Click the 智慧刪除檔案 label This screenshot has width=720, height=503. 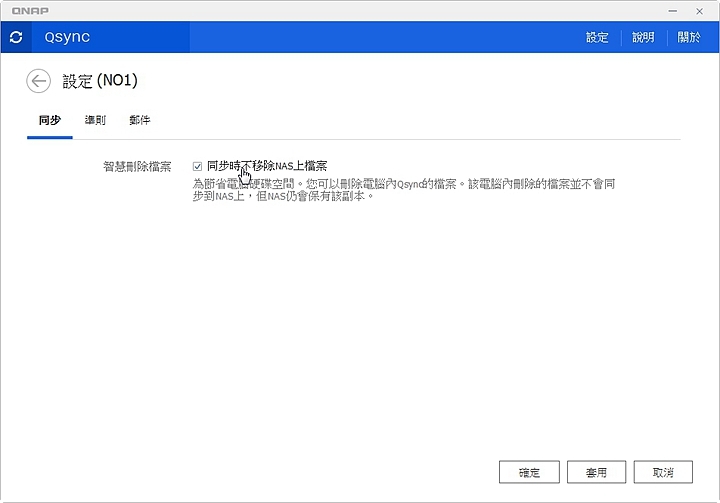coord(137,166)
